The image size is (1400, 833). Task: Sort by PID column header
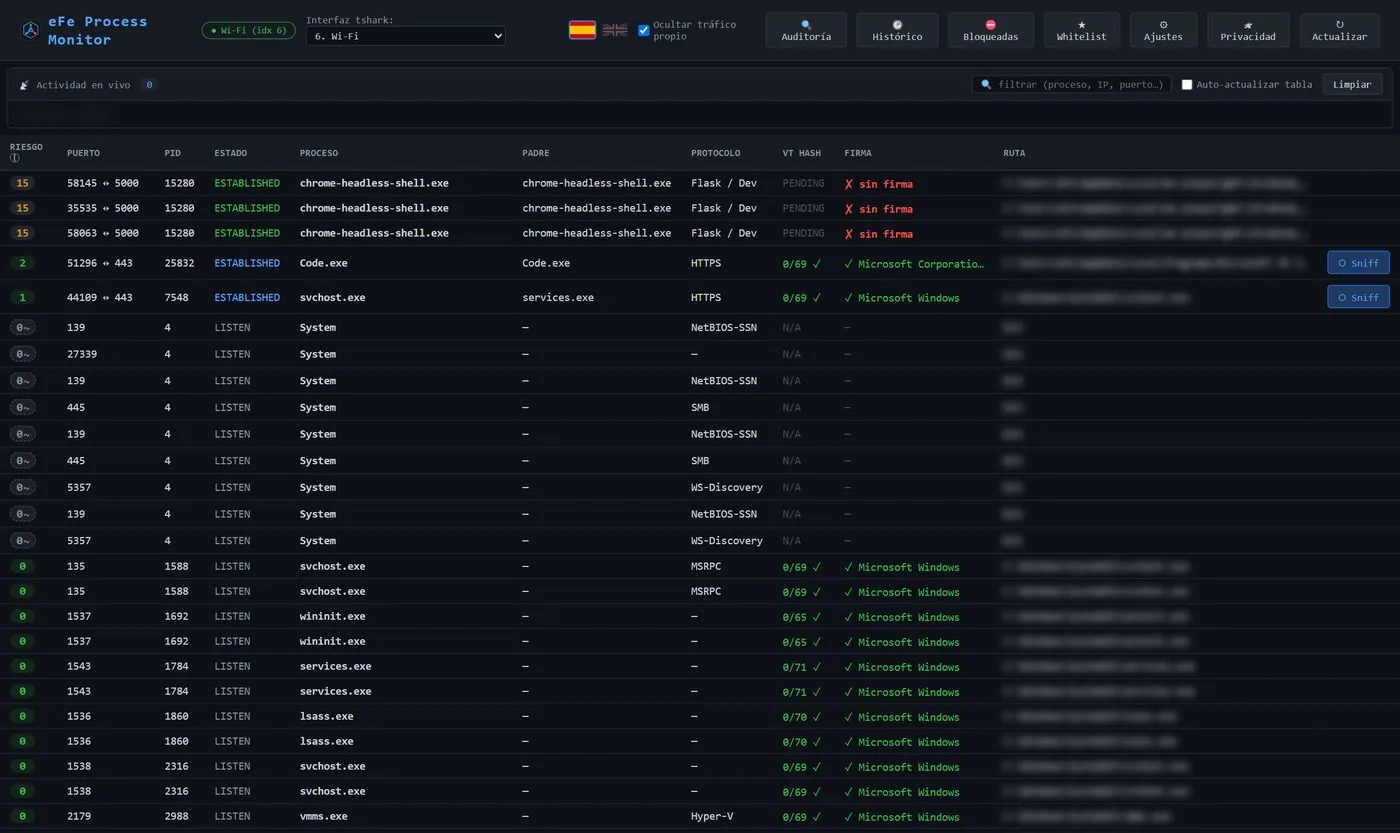(173, 153)
